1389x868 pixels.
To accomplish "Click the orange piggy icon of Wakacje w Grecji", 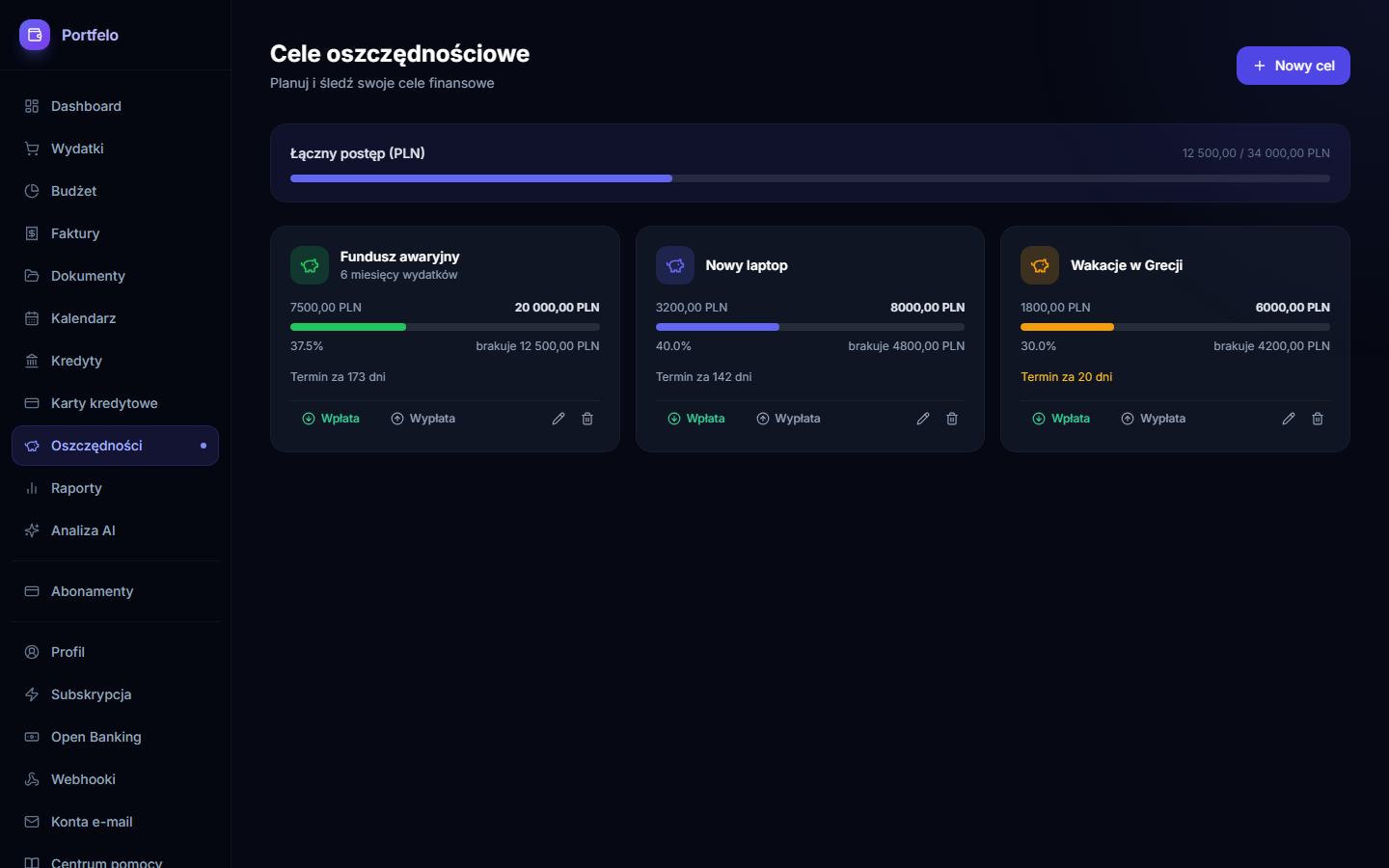I will pyautogui.click(x=1040, y=265).
